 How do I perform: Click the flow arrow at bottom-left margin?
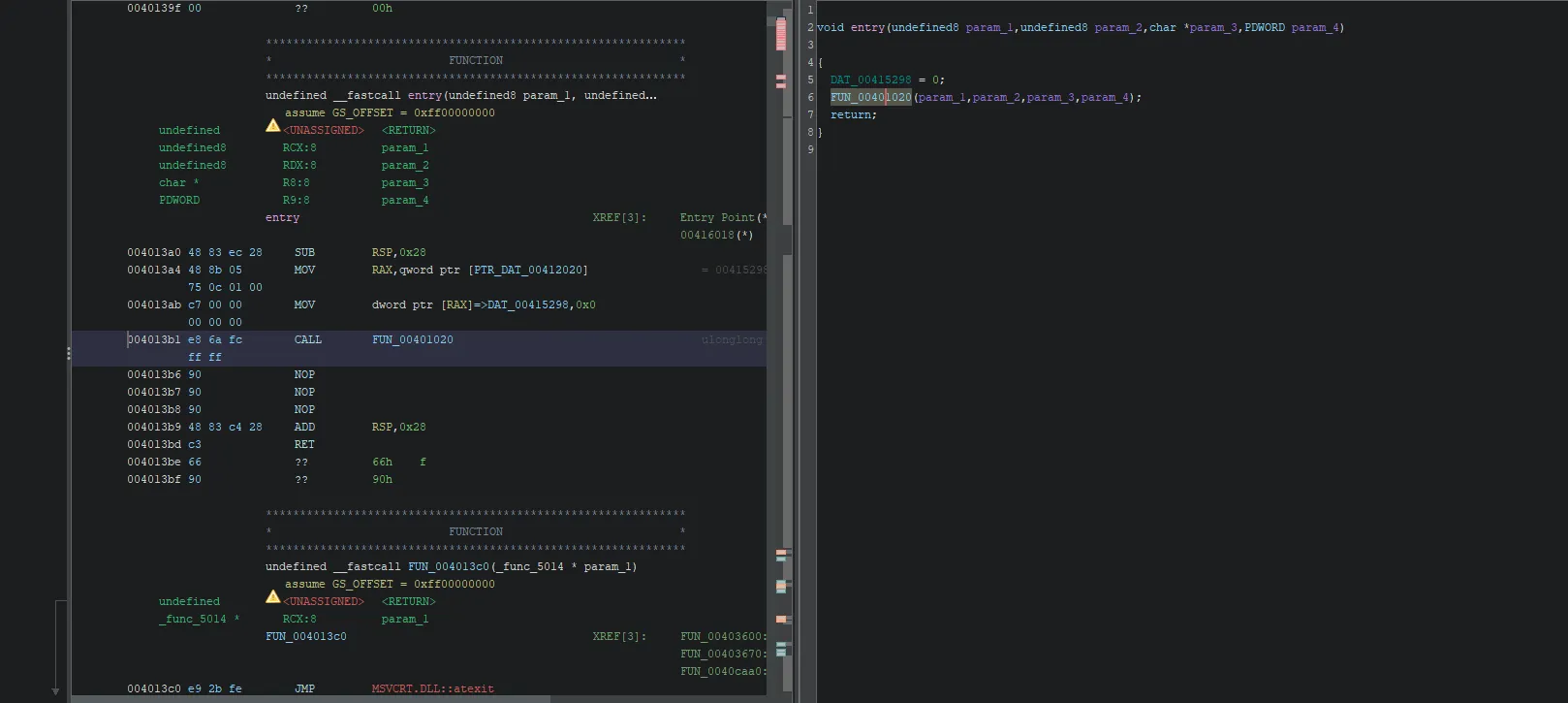pyautogui.click(x=55, y=690)
